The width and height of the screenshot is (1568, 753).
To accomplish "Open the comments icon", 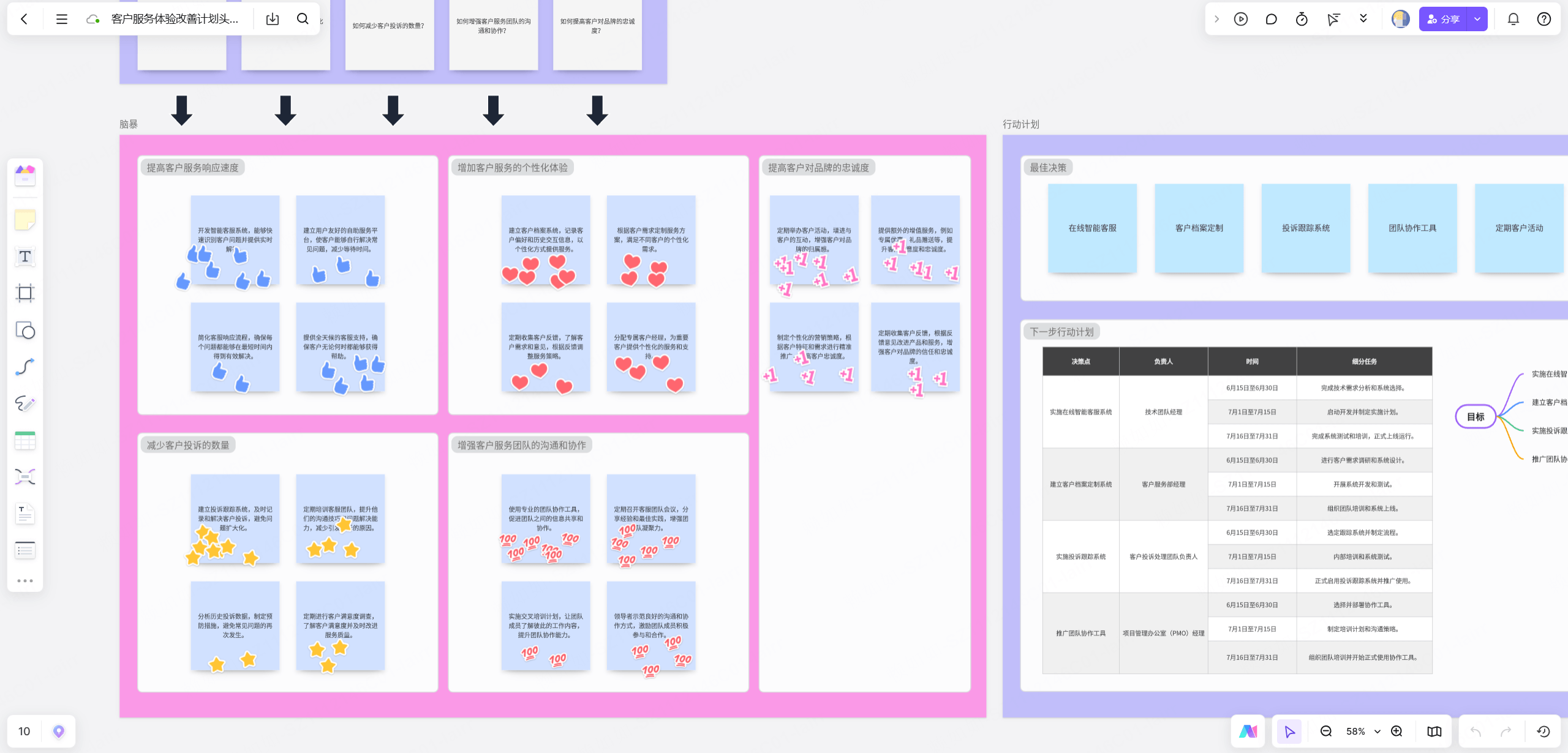I will pyautogui.click(x=1272, y=19).
